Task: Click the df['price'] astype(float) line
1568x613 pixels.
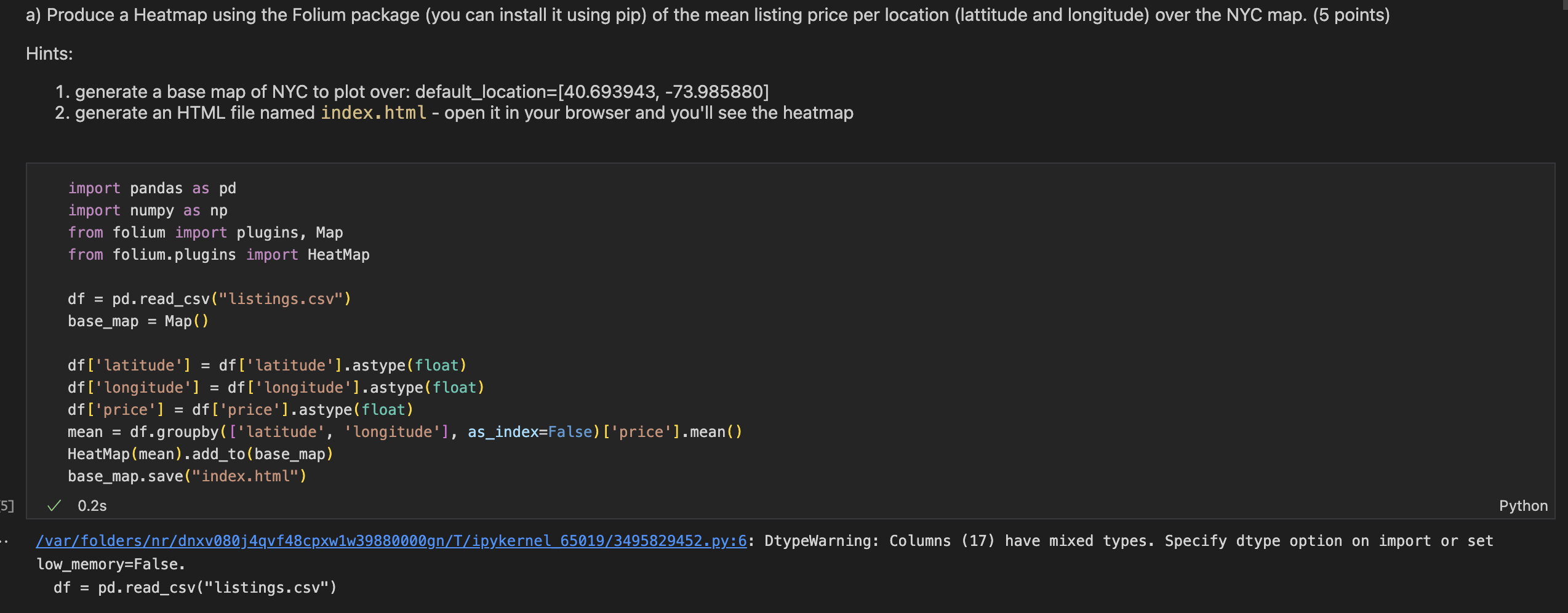Action: pos(241,410)
